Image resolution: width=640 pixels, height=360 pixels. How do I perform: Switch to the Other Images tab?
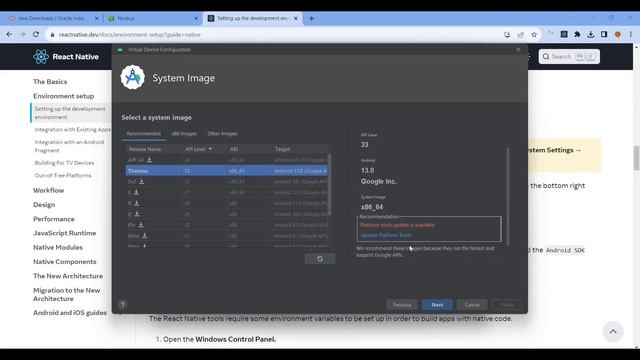222,133
